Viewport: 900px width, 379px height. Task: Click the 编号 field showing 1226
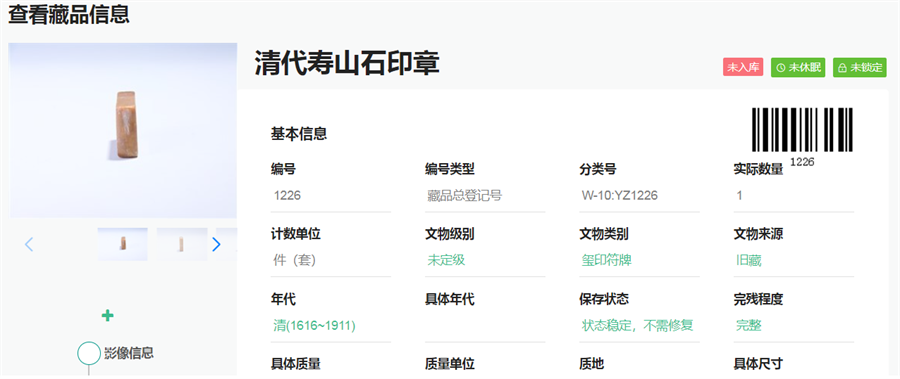click(x=331, y=196)
